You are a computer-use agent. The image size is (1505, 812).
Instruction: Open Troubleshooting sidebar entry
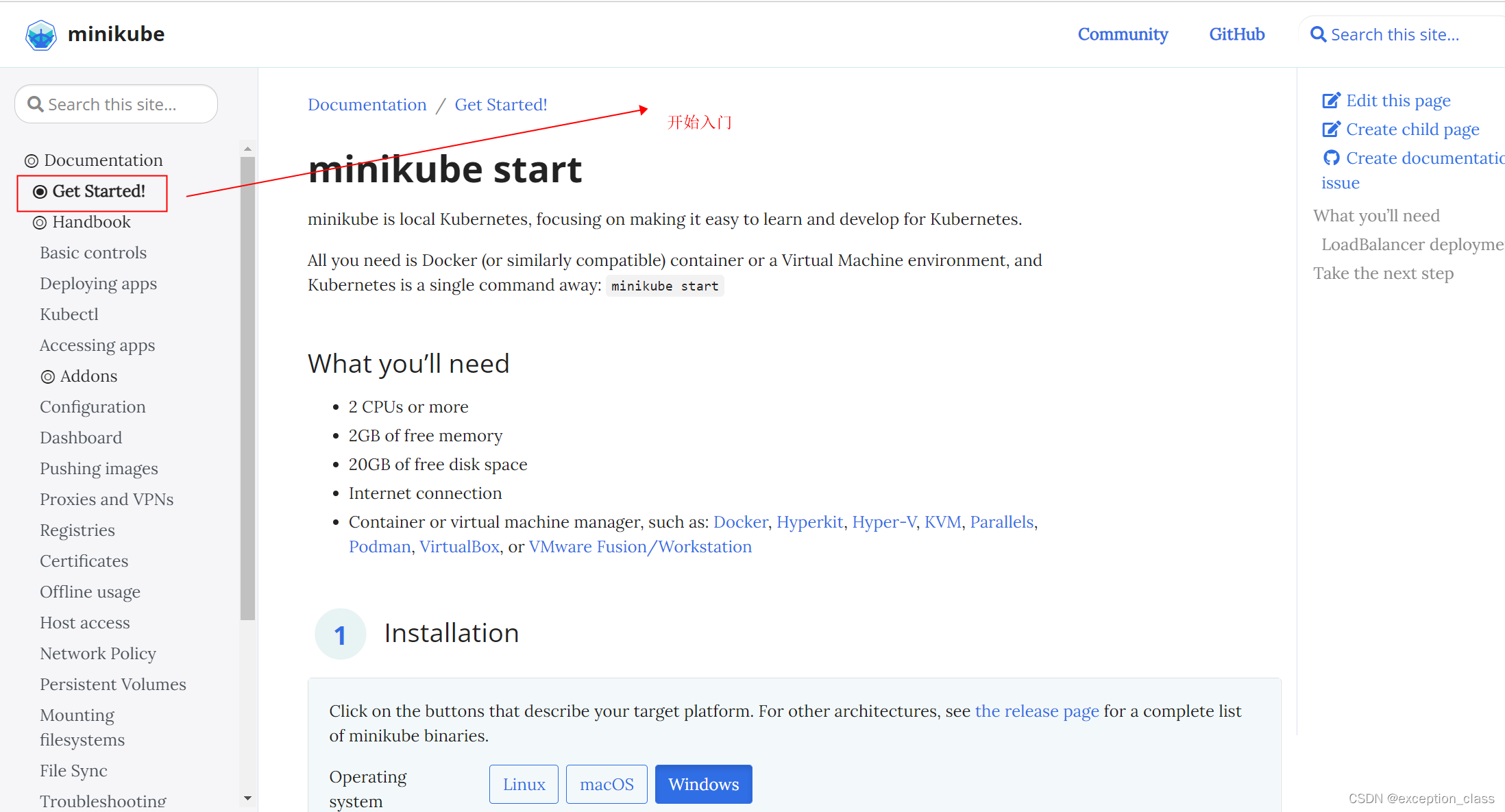tap(103, 801)
